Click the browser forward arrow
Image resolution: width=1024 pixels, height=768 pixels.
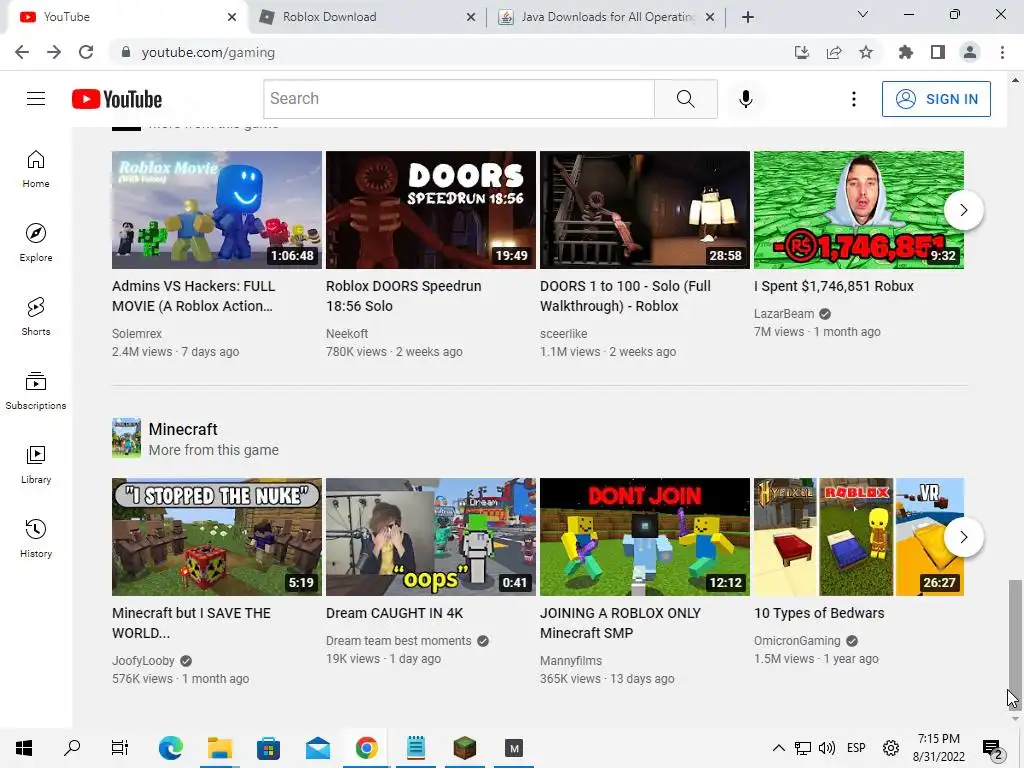pos(54,52)
